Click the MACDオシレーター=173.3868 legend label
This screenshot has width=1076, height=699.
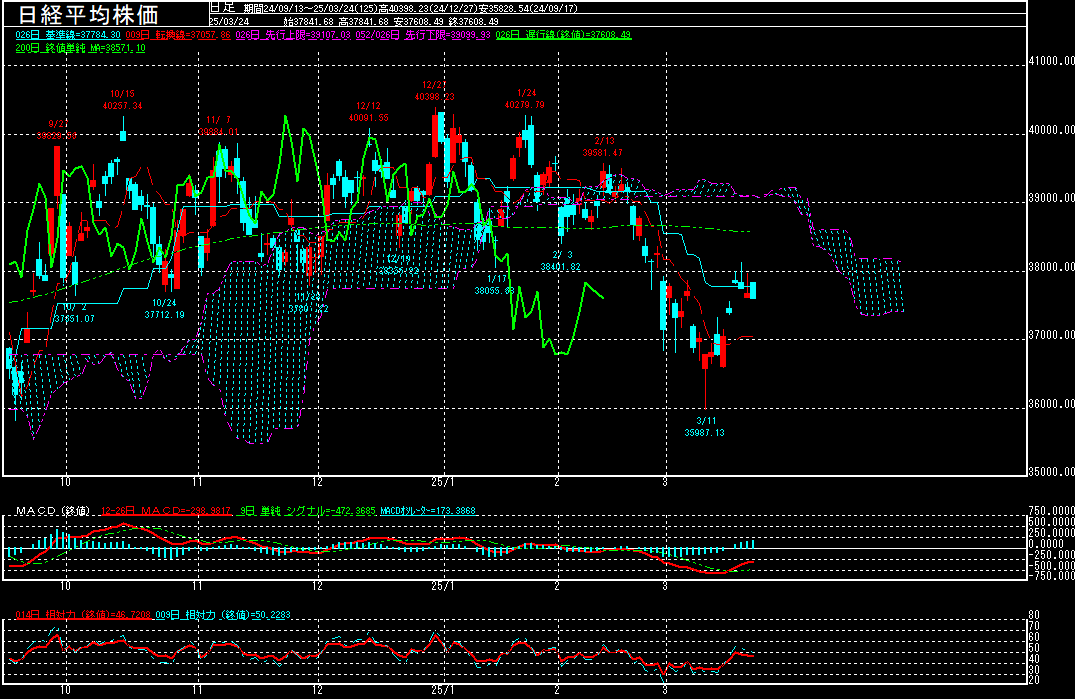pos(429,511)
